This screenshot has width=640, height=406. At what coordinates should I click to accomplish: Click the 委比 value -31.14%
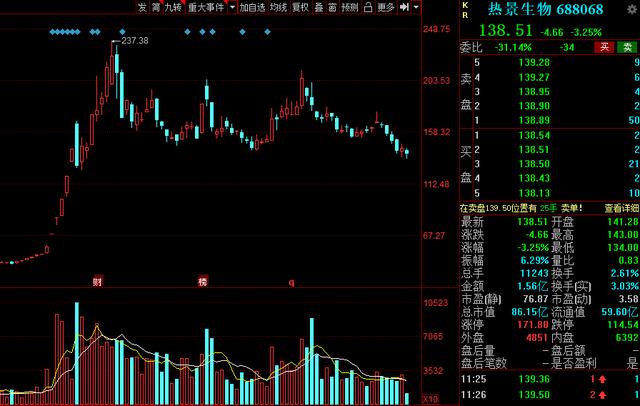tap(513, 47)
